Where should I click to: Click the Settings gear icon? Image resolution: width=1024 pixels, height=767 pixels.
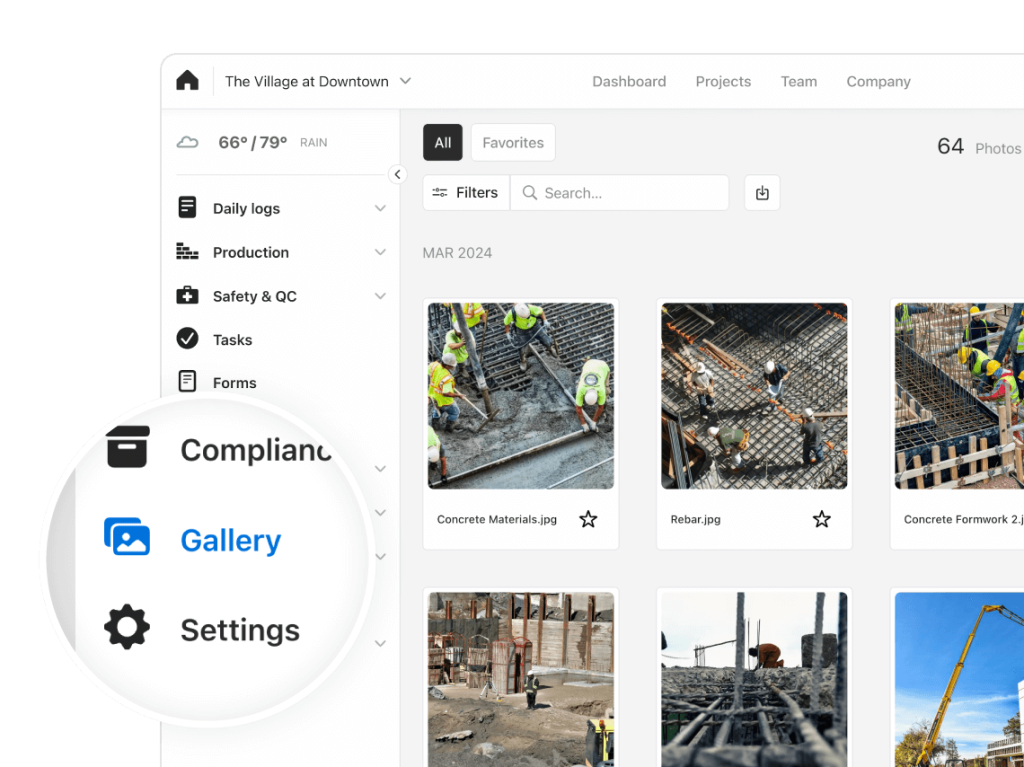(127, 627)
